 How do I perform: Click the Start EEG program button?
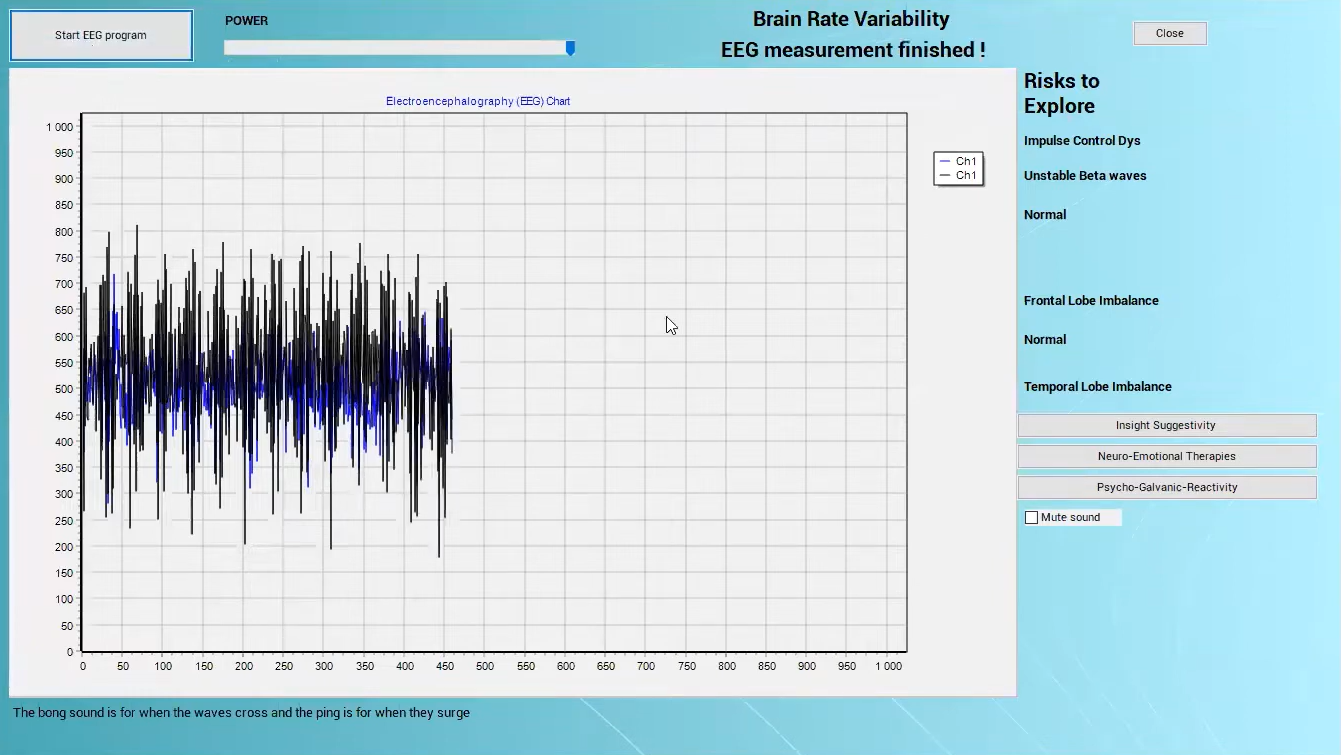tap(101, 35)
